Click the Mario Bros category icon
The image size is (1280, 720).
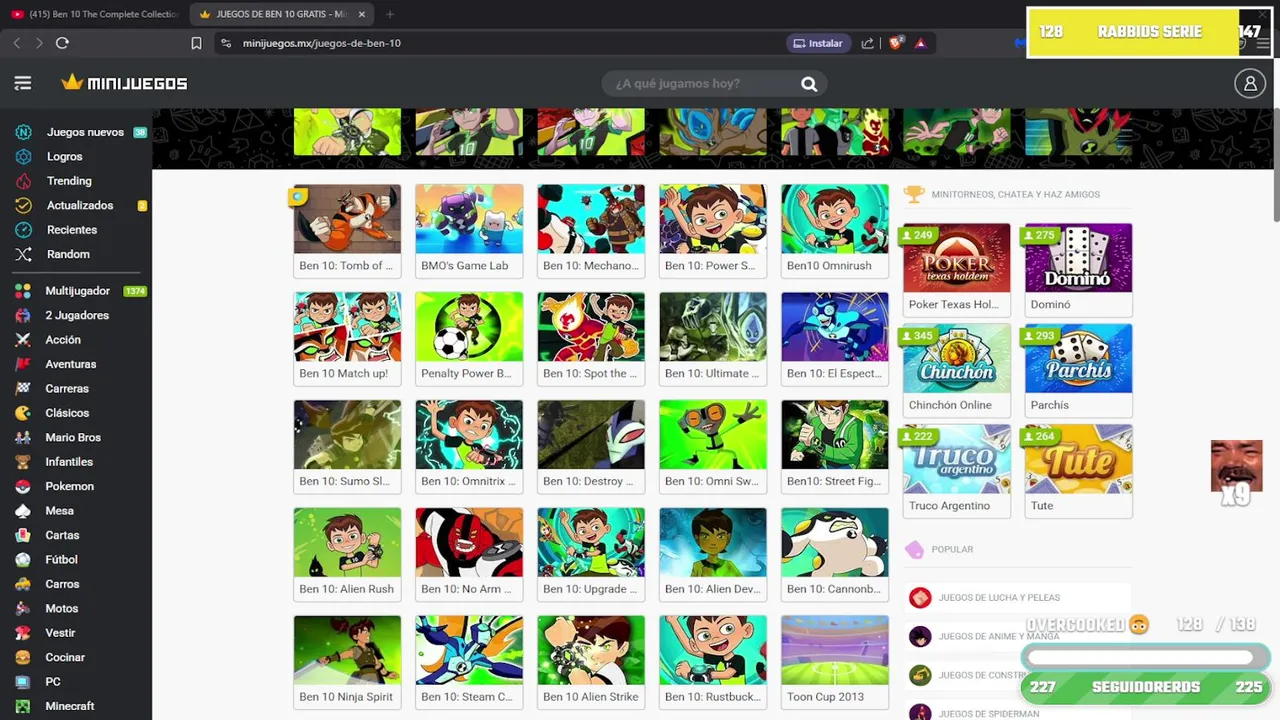23,437
